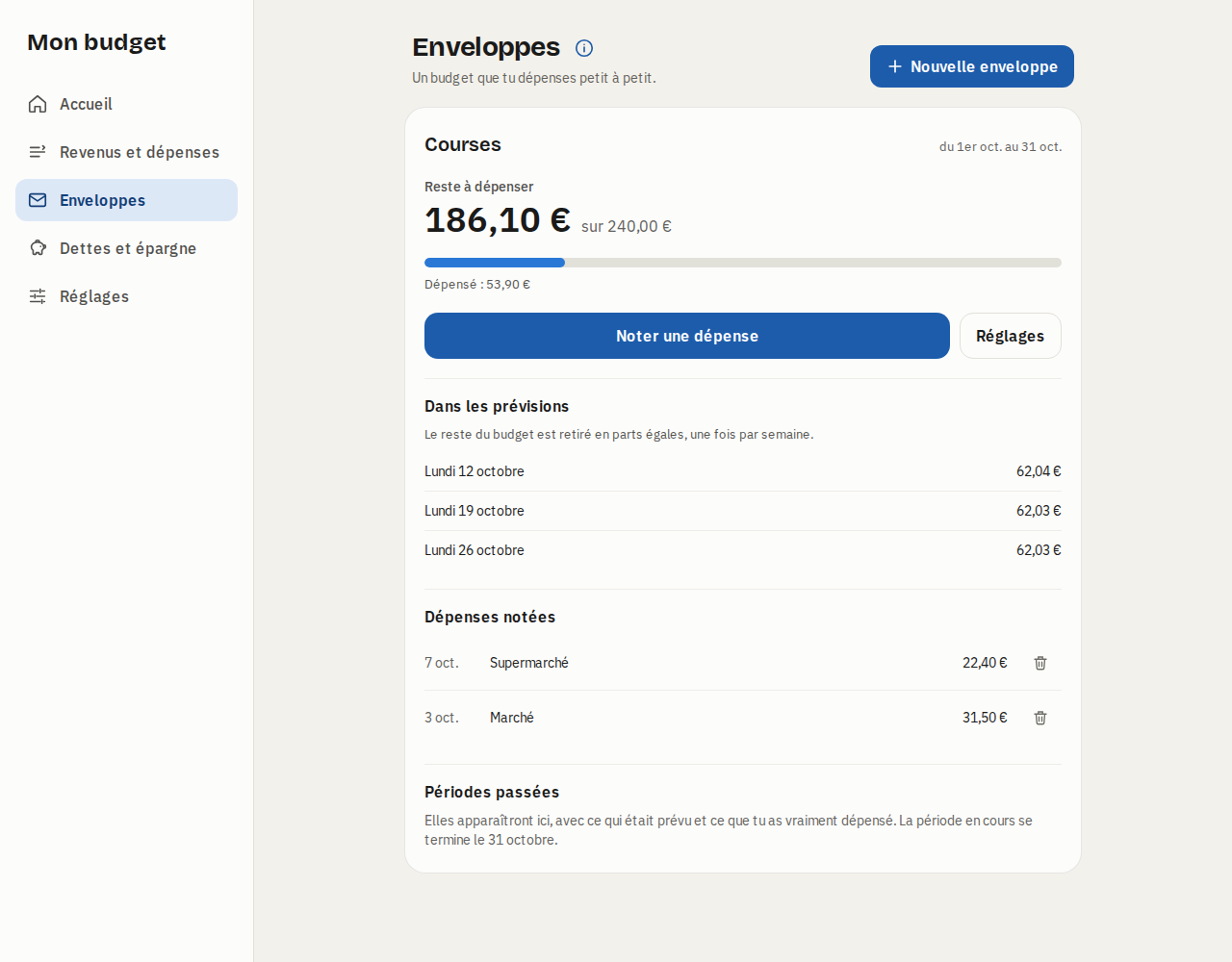Click the sliders icon next to sidebar Réglages

click(x=38, y=296)
